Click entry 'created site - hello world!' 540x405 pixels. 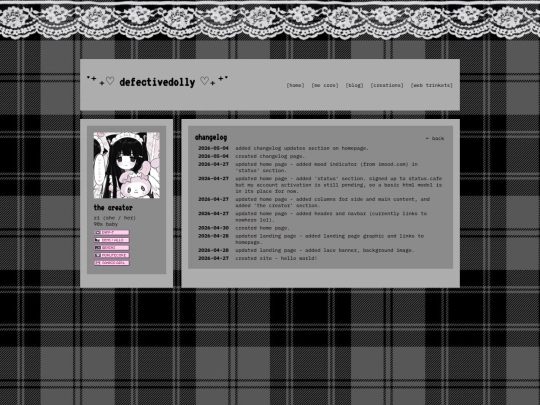pyautogui.click(x=276, y=258)
